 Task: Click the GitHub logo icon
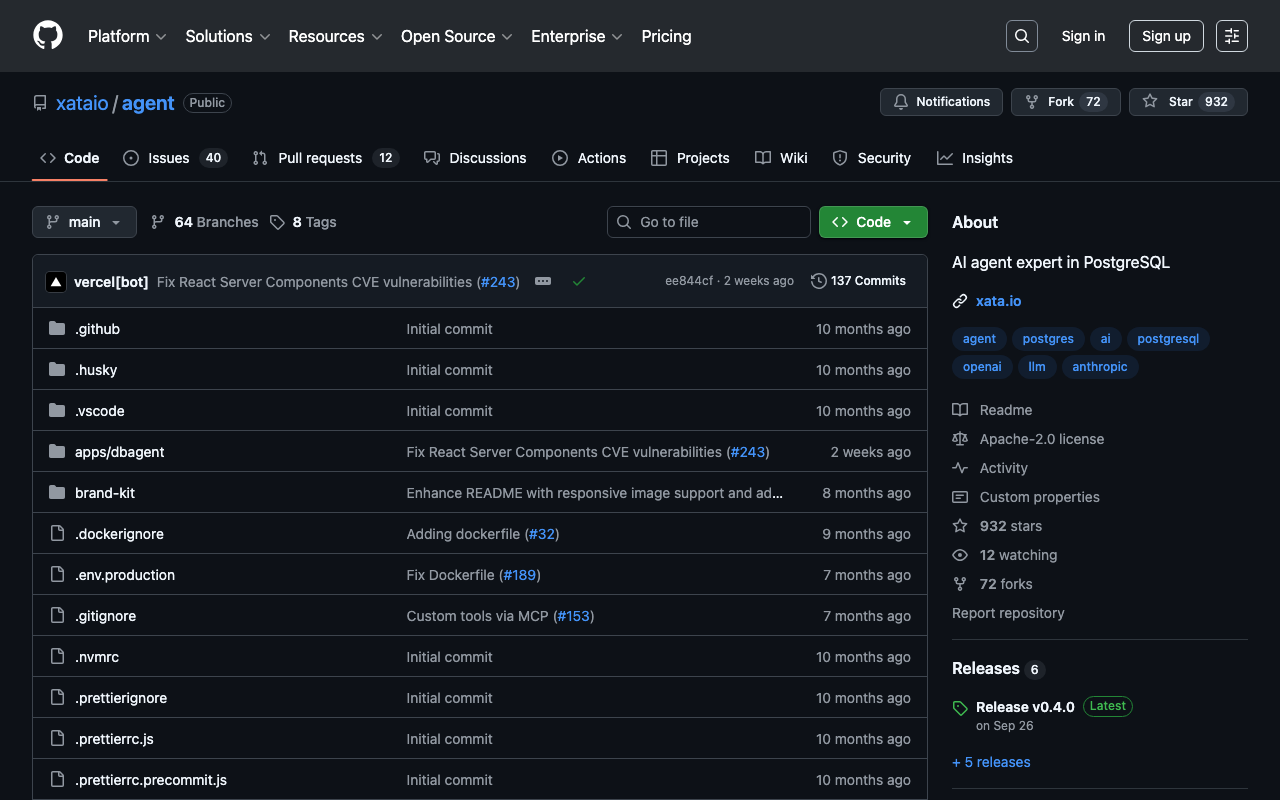[x=48, y=36]
